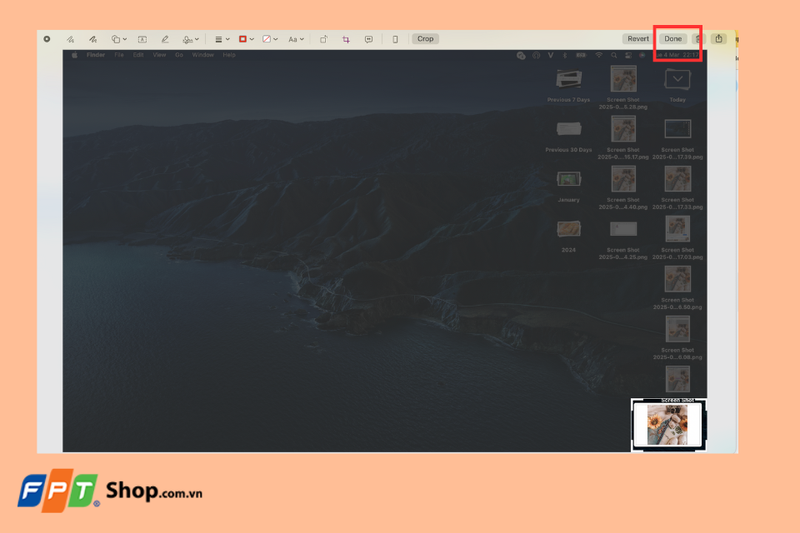800x533 pixels.
Task: Click the 2024 stack icon
Action: [568, 229]
